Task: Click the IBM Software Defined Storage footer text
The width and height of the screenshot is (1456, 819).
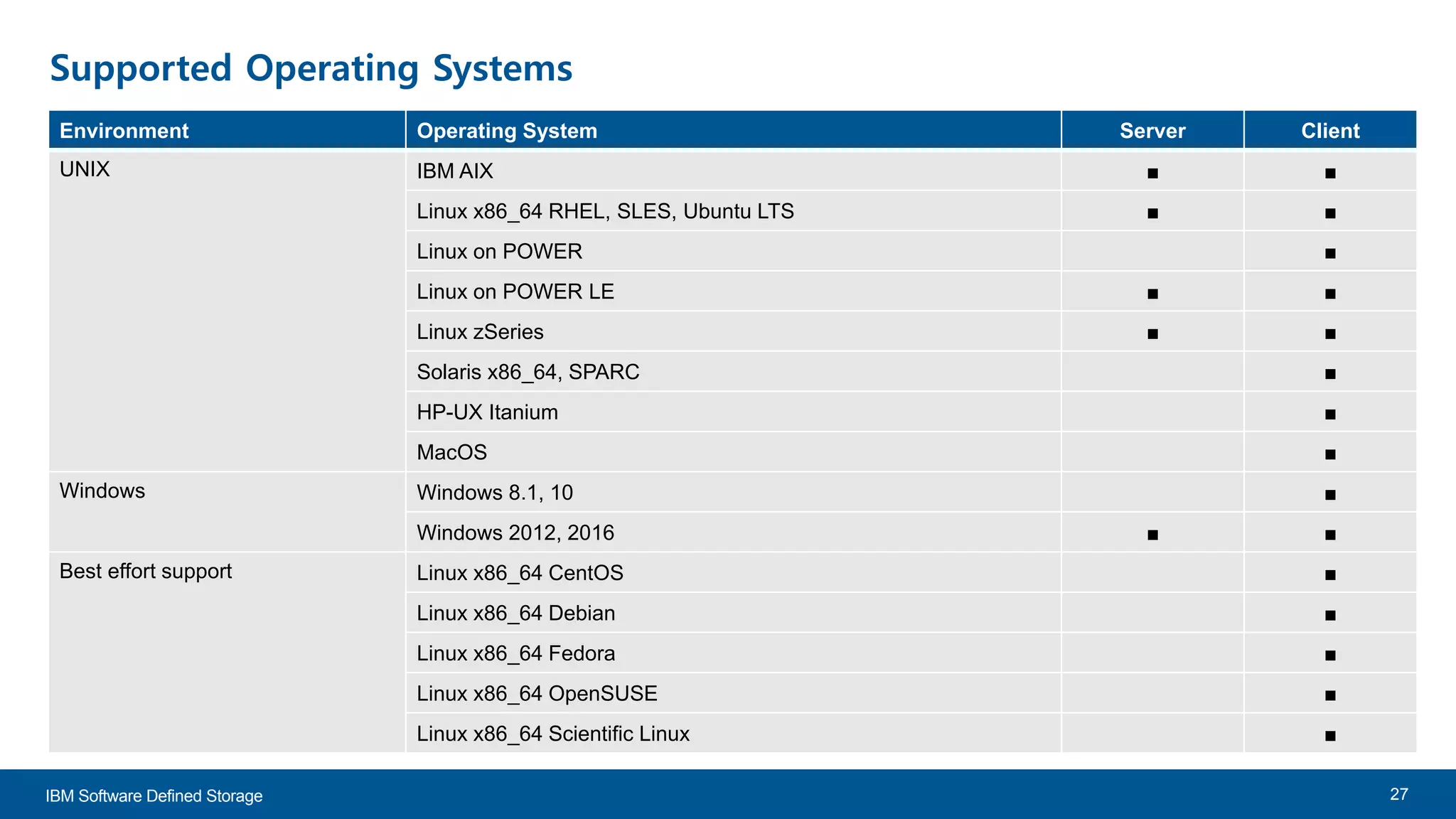Action: (154, 796)
